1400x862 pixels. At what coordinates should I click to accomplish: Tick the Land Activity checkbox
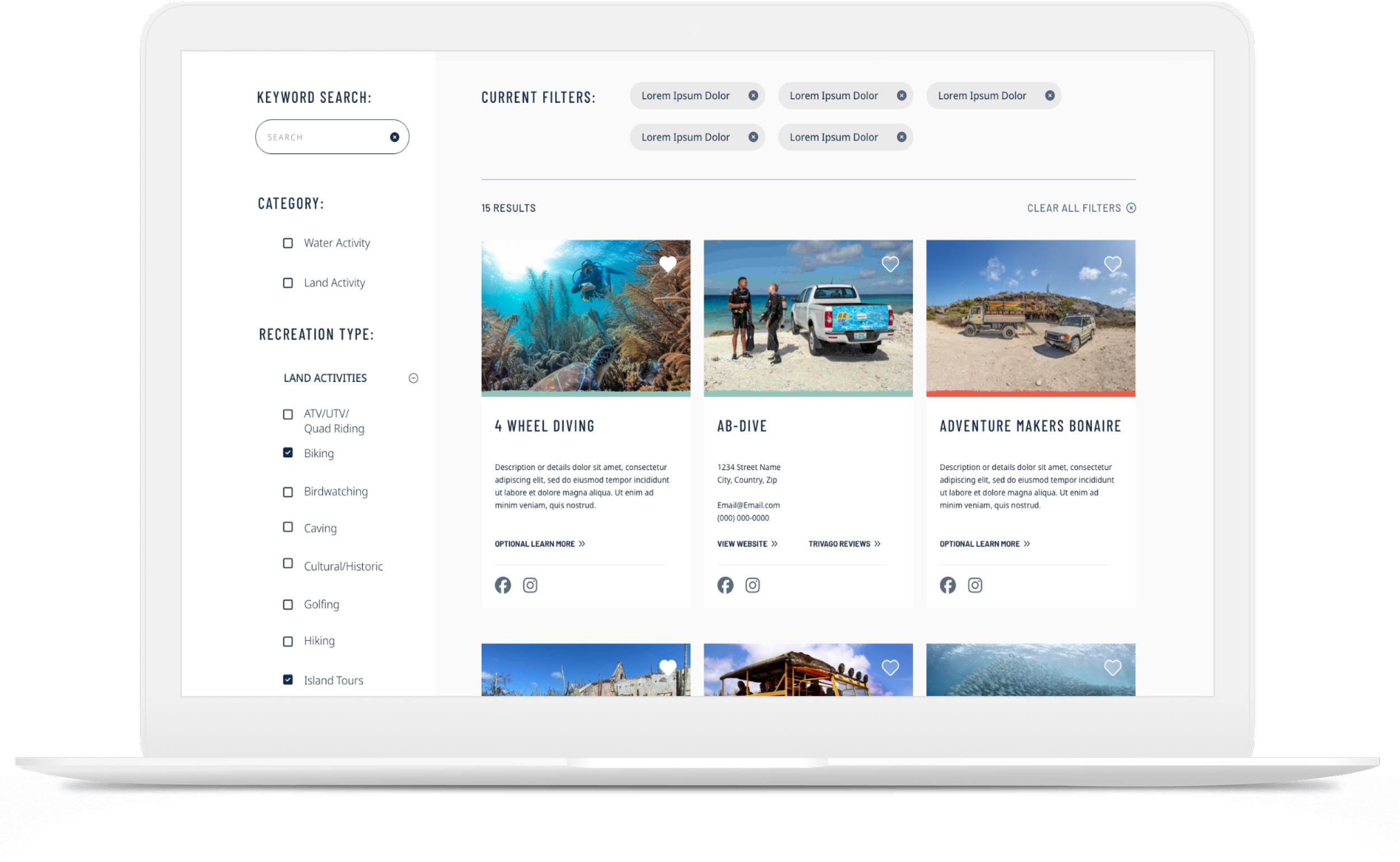click(288, 283)
